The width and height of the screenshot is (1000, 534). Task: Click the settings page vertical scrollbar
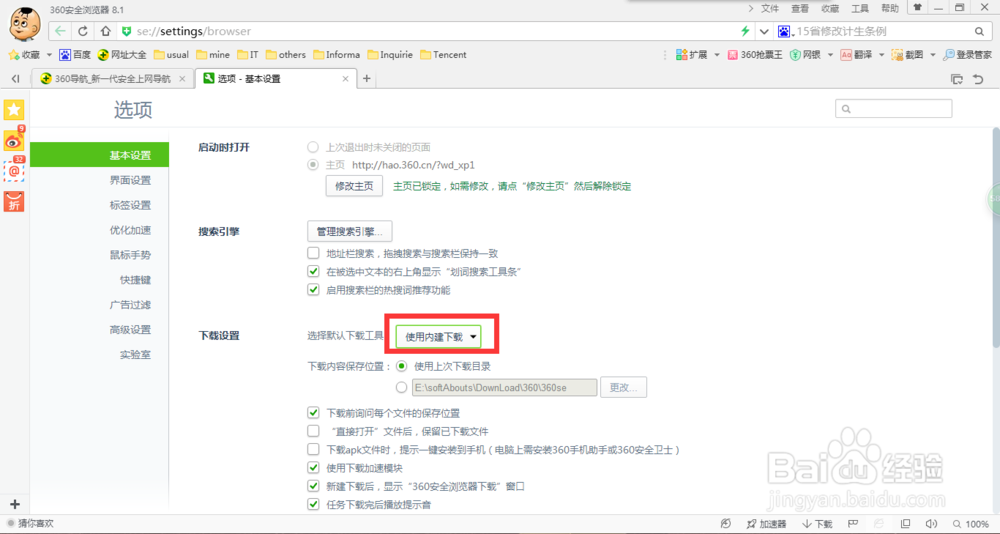coord(996,237)
